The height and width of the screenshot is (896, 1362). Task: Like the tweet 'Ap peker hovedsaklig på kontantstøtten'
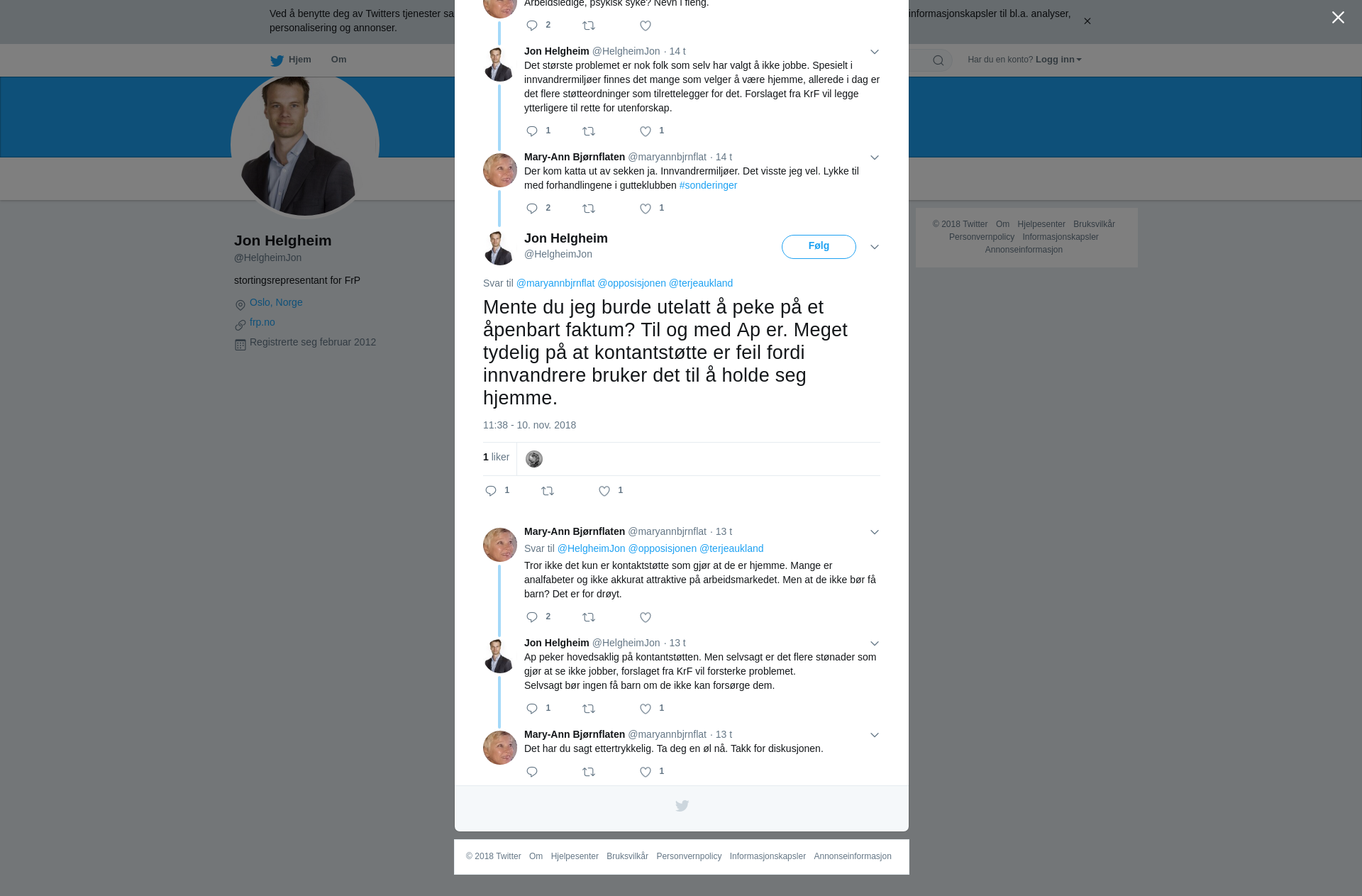coord(646,709)
